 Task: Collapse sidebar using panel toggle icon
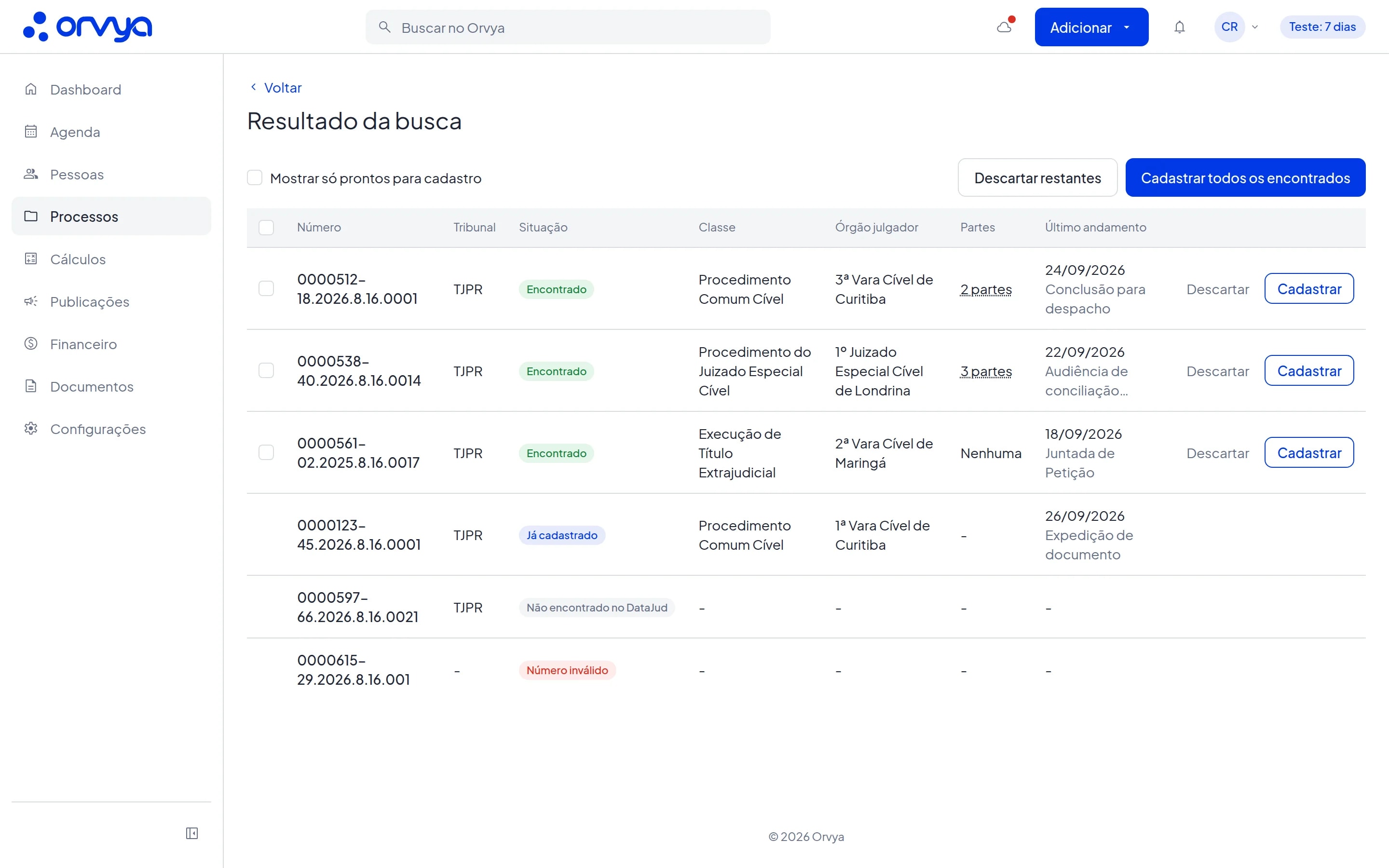[x=191, y=833]
